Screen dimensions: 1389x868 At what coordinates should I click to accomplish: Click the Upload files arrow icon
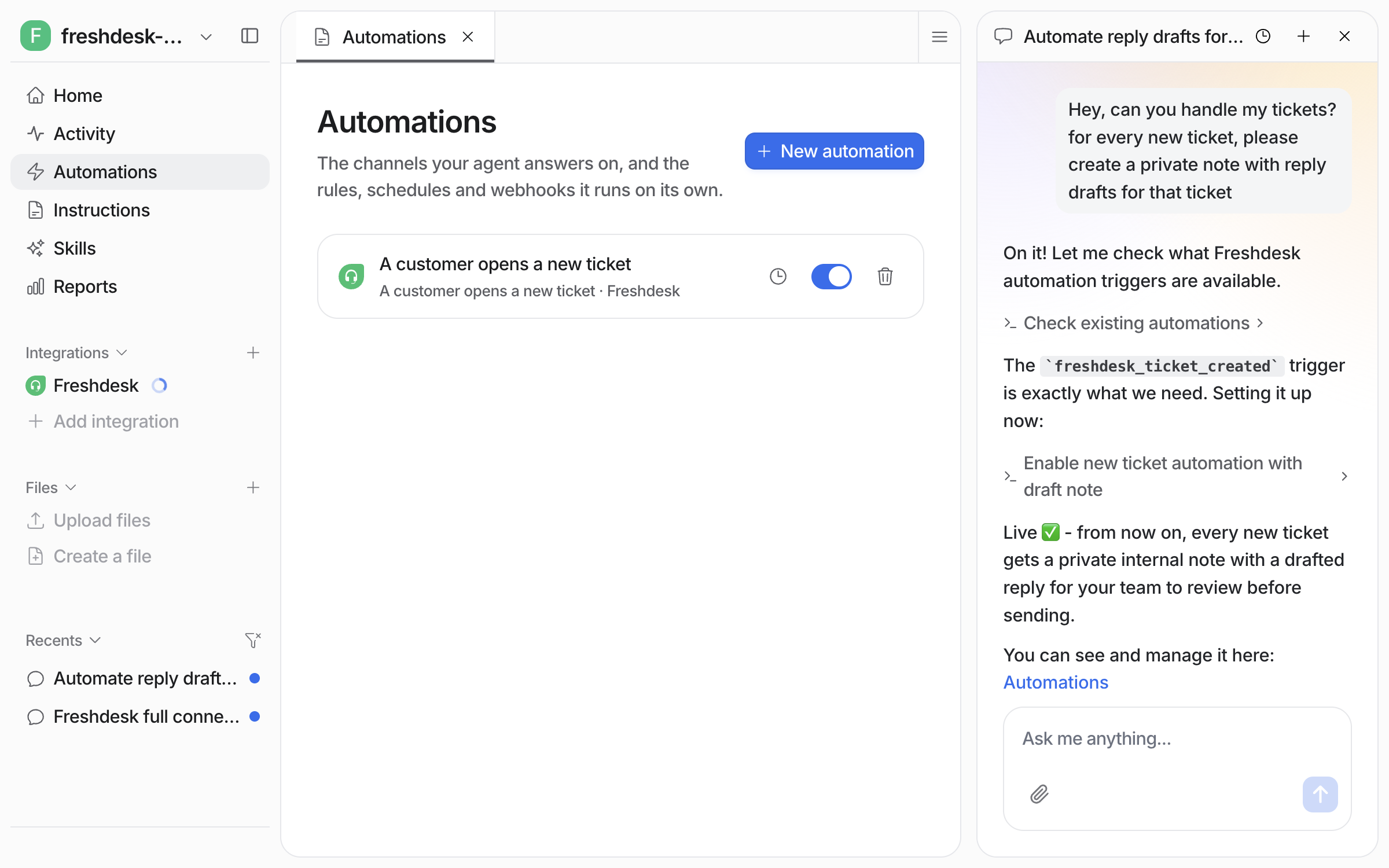tap(35, 520)
